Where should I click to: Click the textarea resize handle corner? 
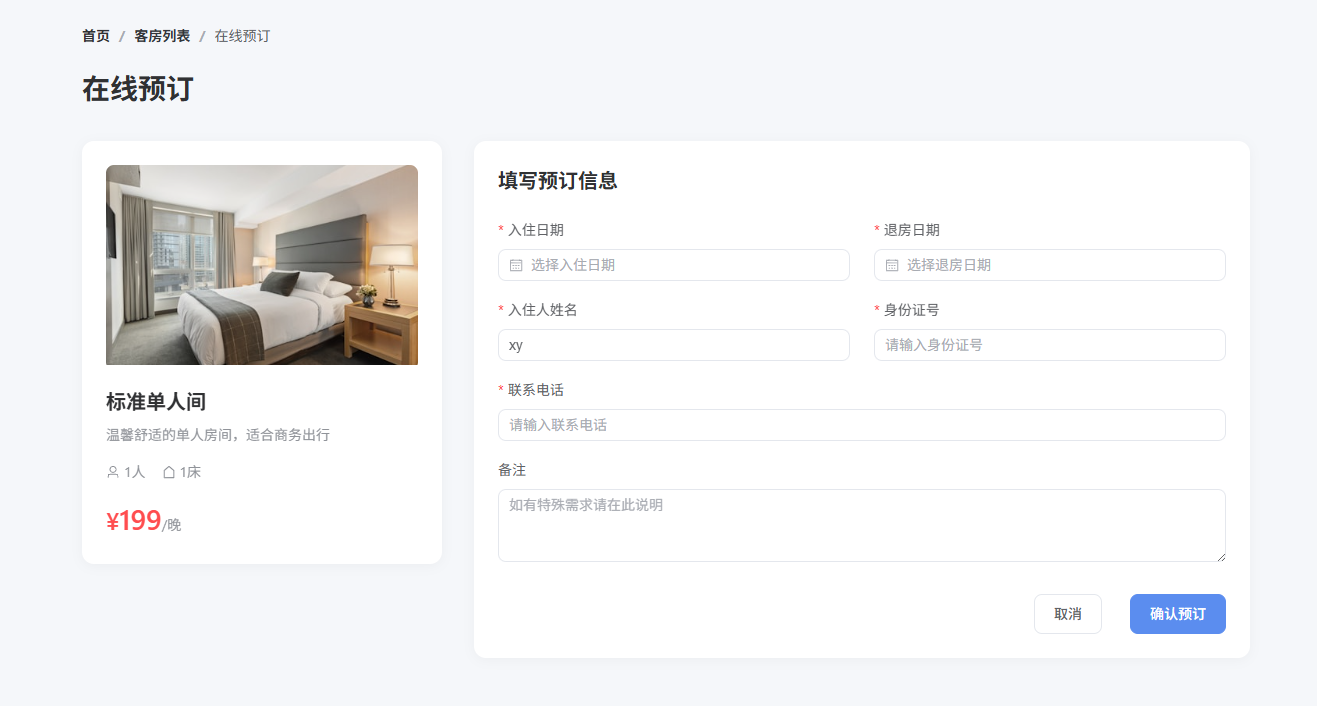pyautogui.click(x=1220, y=556)
